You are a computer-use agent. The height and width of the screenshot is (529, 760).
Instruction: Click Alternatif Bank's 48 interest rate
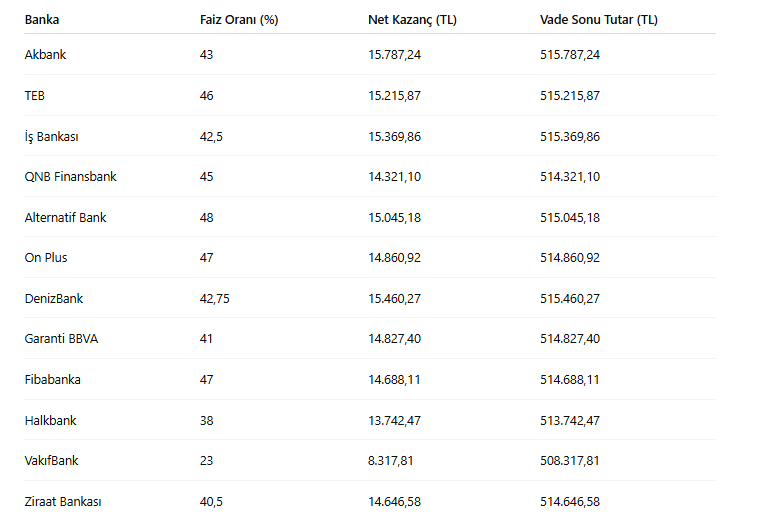point(207,217)
